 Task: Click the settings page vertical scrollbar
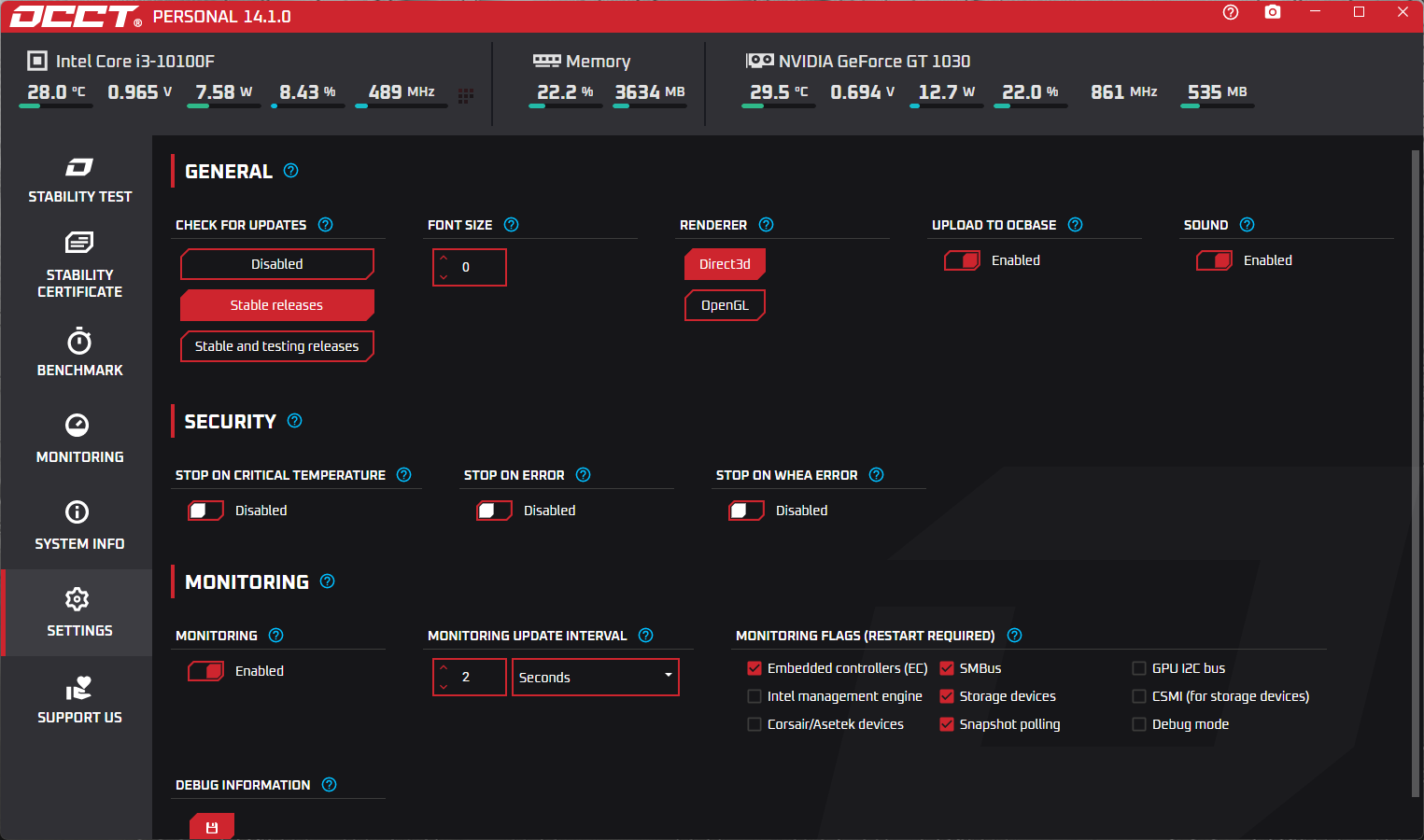pos(1416,473)
